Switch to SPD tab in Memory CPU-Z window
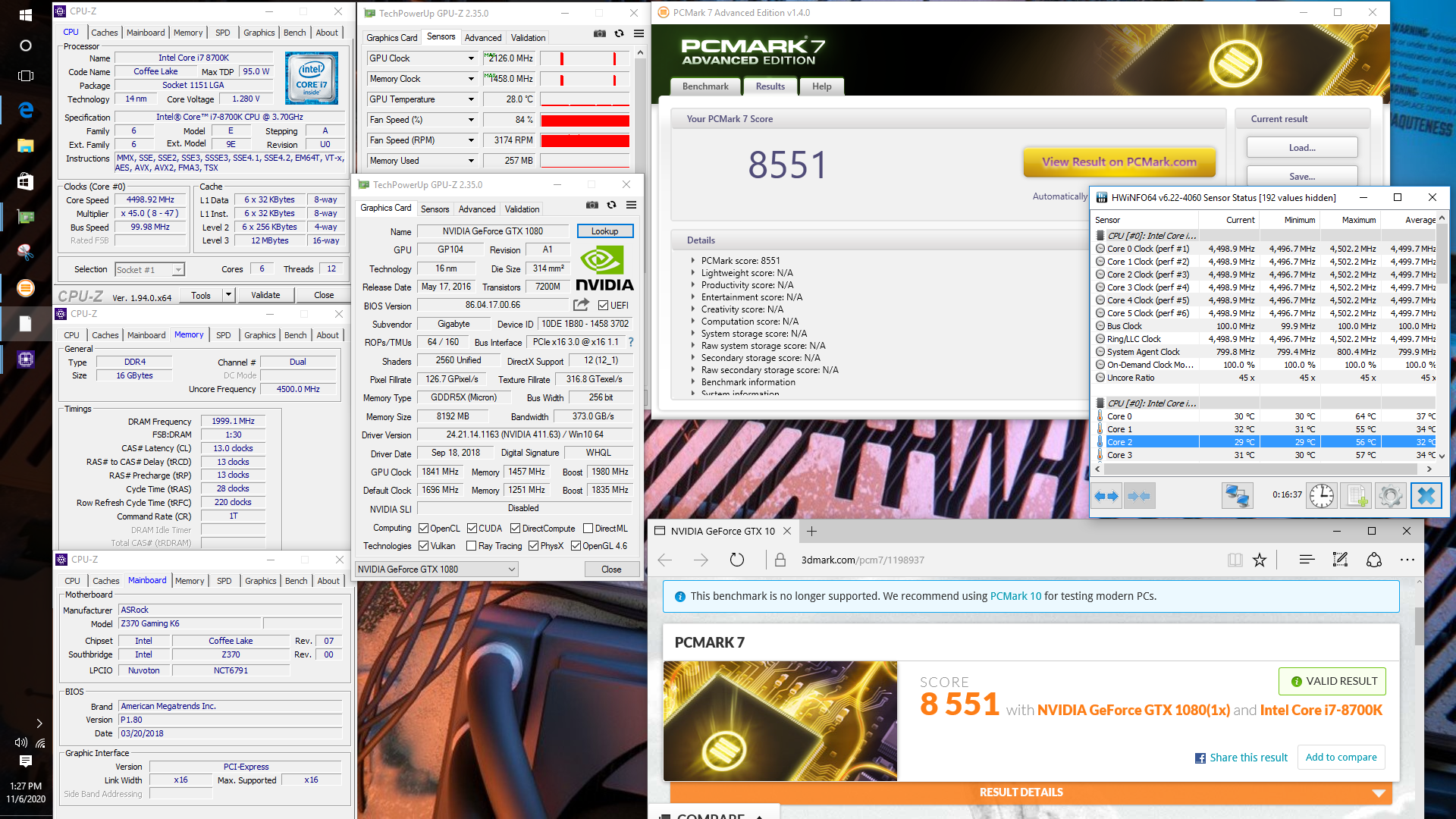 [x=224, y=335]
